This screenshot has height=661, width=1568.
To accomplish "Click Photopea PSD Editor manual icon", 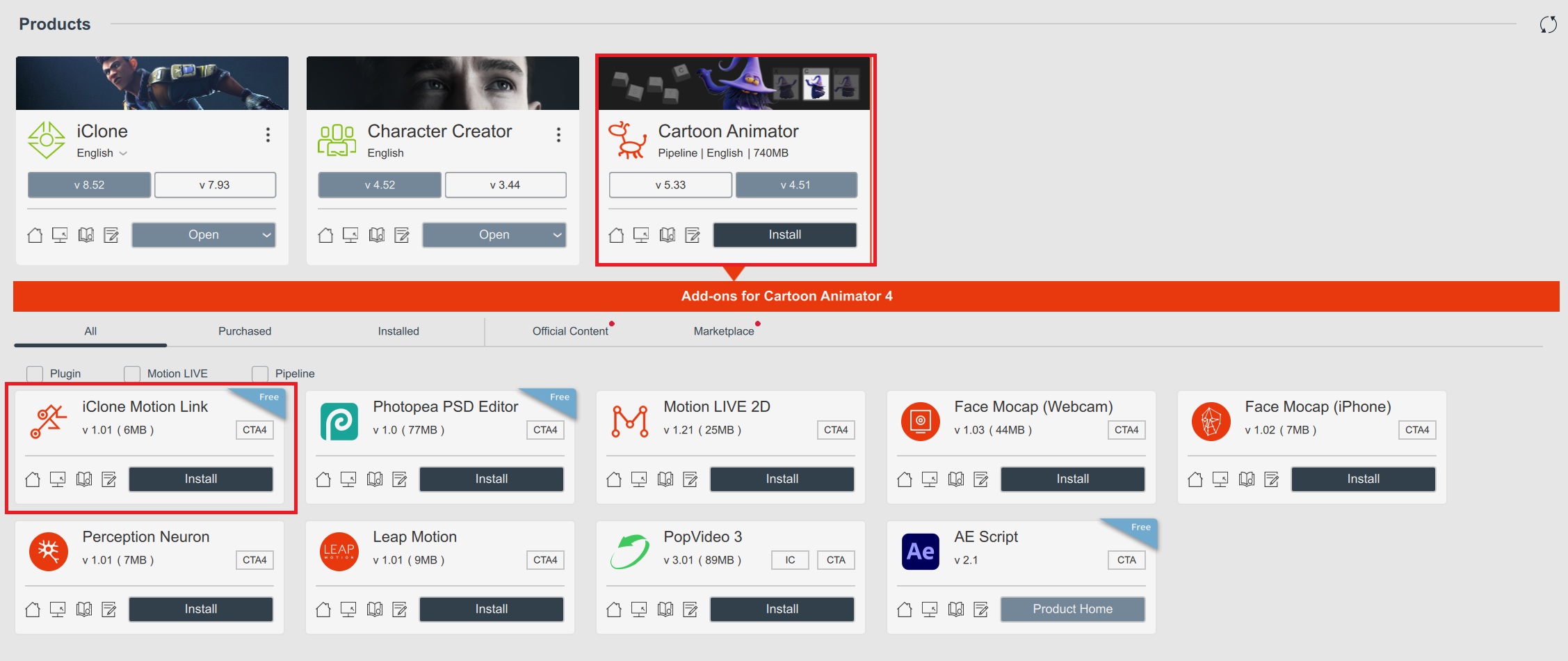I will click(x=375, y=479).
